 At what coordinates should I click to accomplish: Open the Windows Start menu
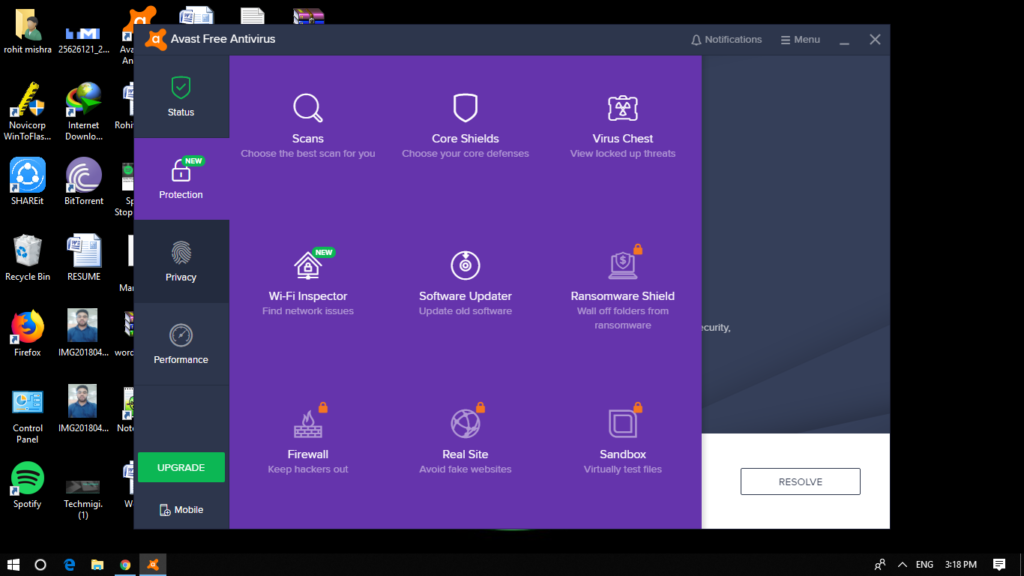pos(13,565)
